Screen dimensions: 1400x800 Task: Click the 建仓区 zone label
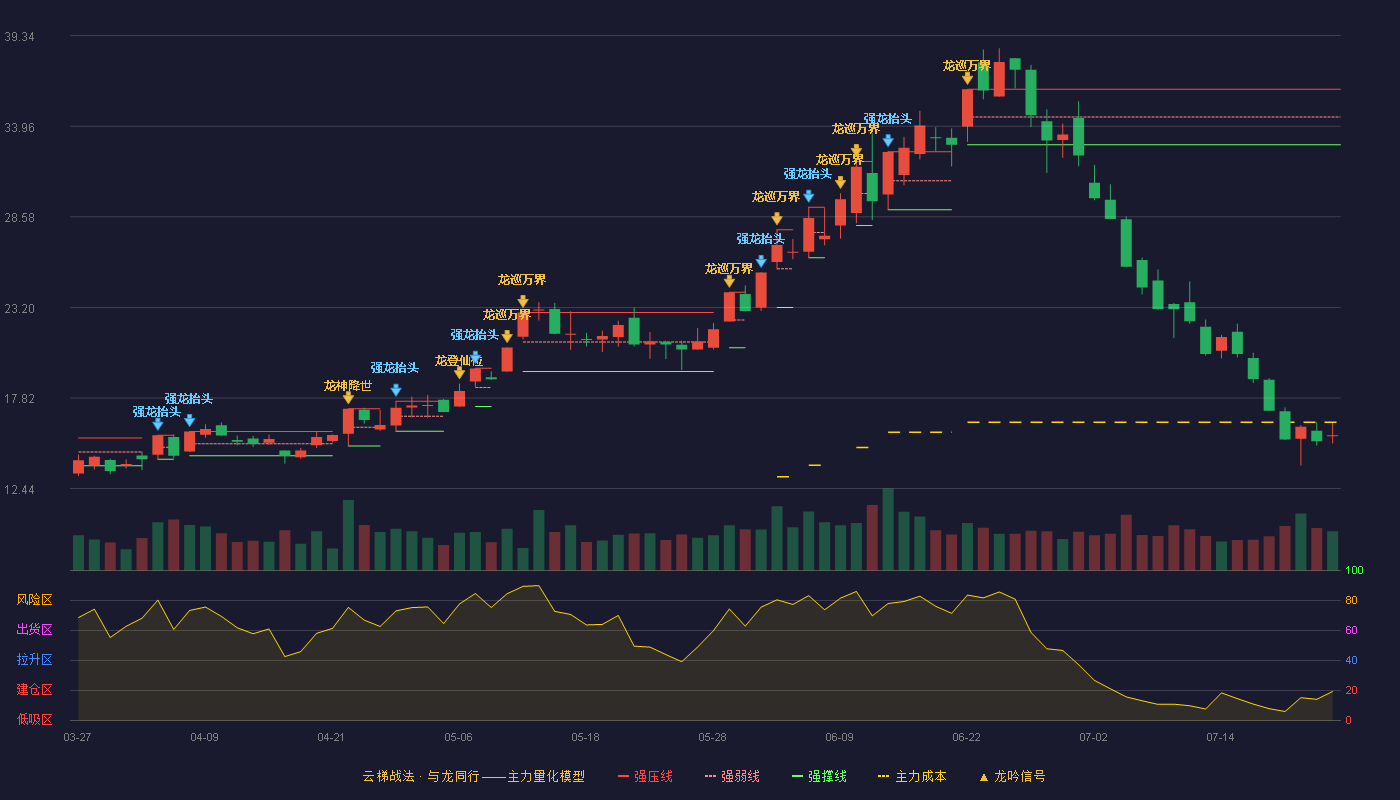pos(34,690)
